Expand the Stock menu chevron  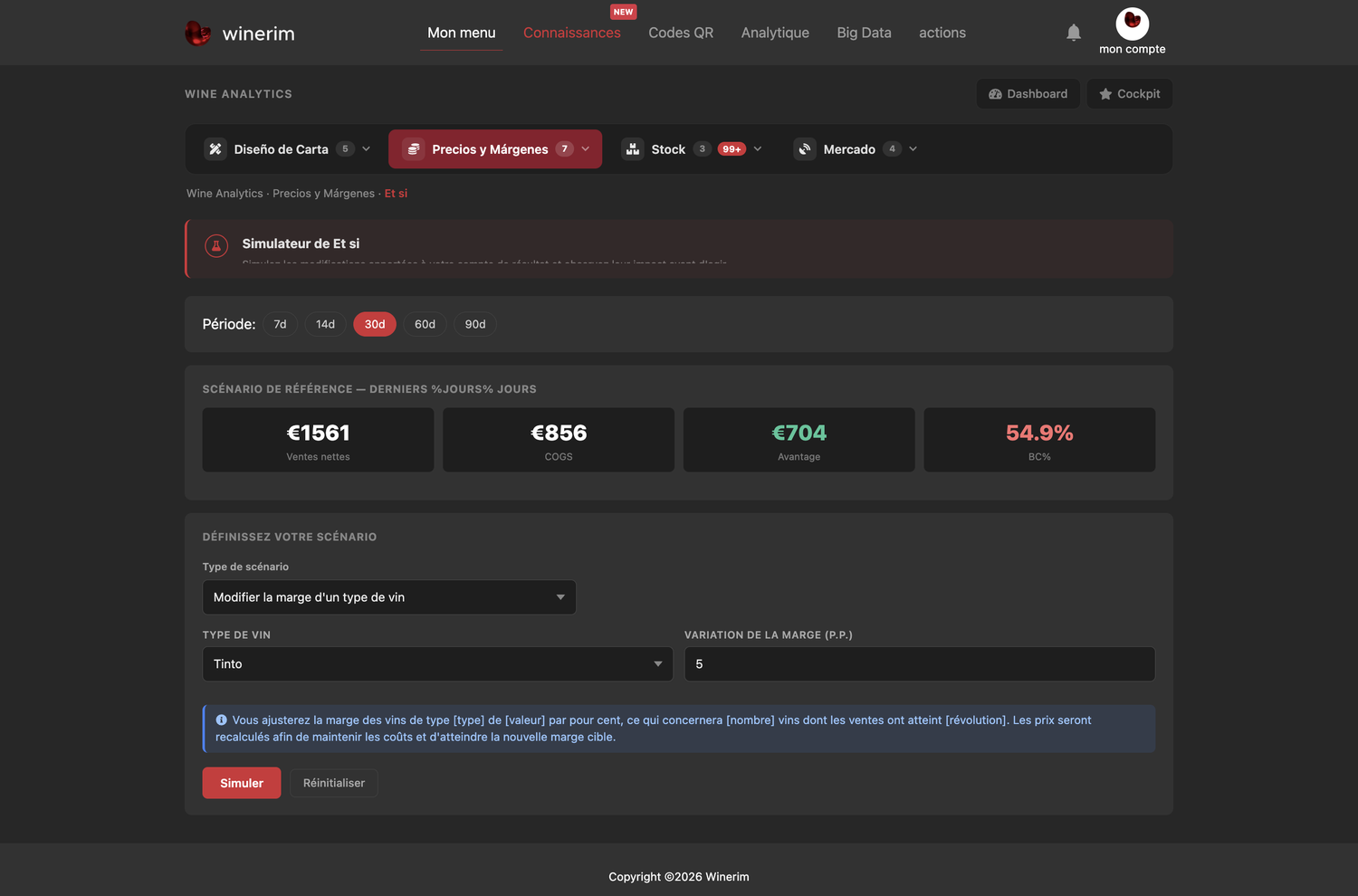758,149
